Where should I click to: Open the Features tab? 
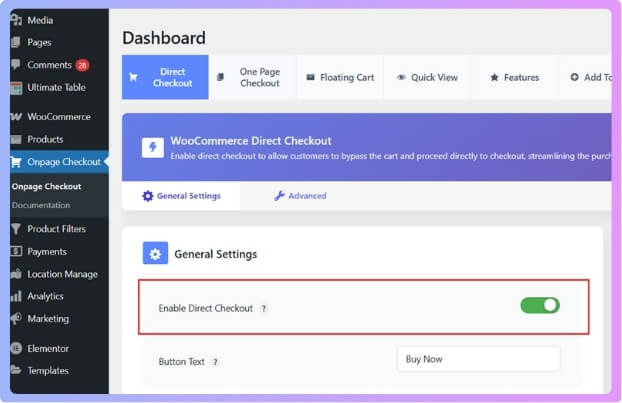coord(514,77)
